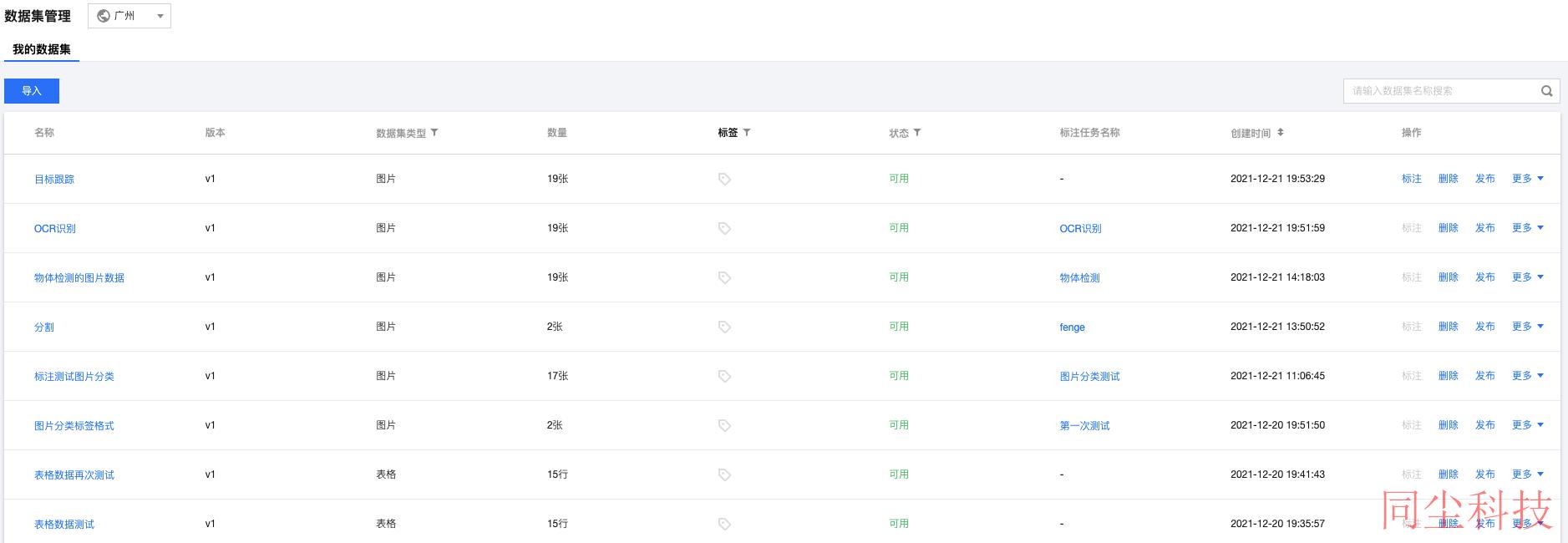Click the tag icon for 表格数据再次测试 row
Viewport: 1568px width, 543px height.
(724, 474)
